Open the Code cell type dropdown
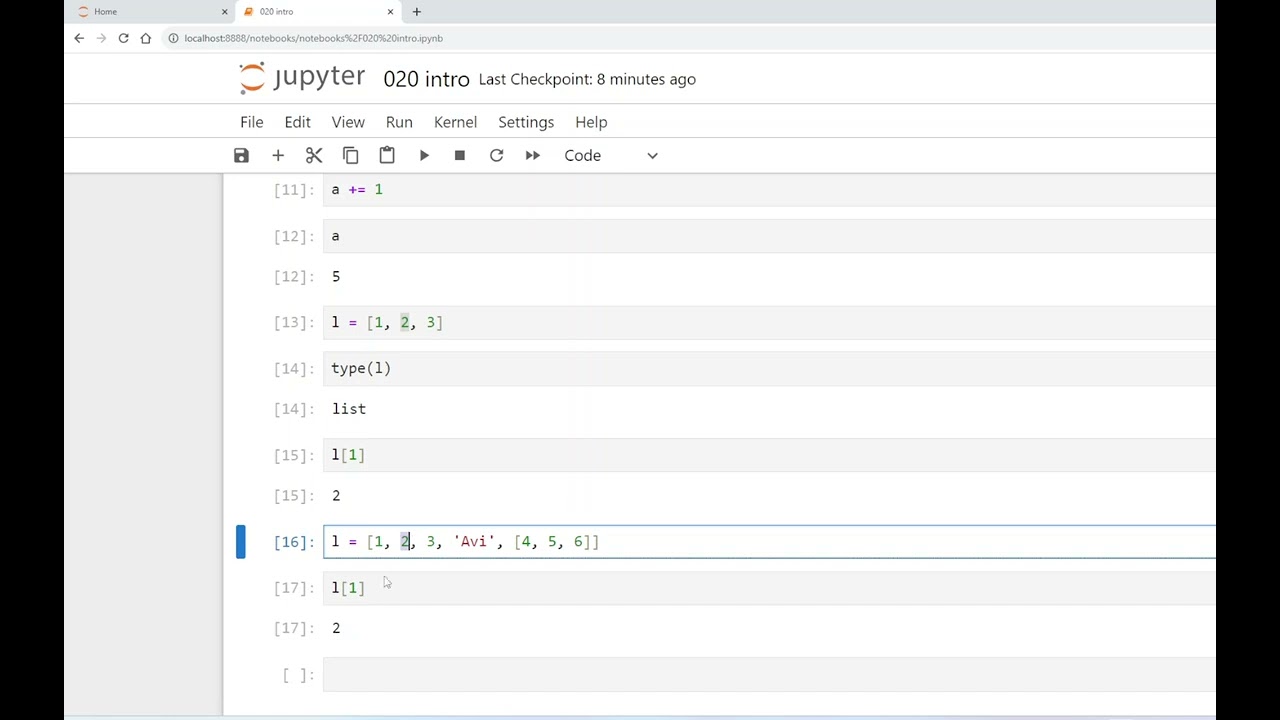1280x720 pixels. (x=610, y=155)
